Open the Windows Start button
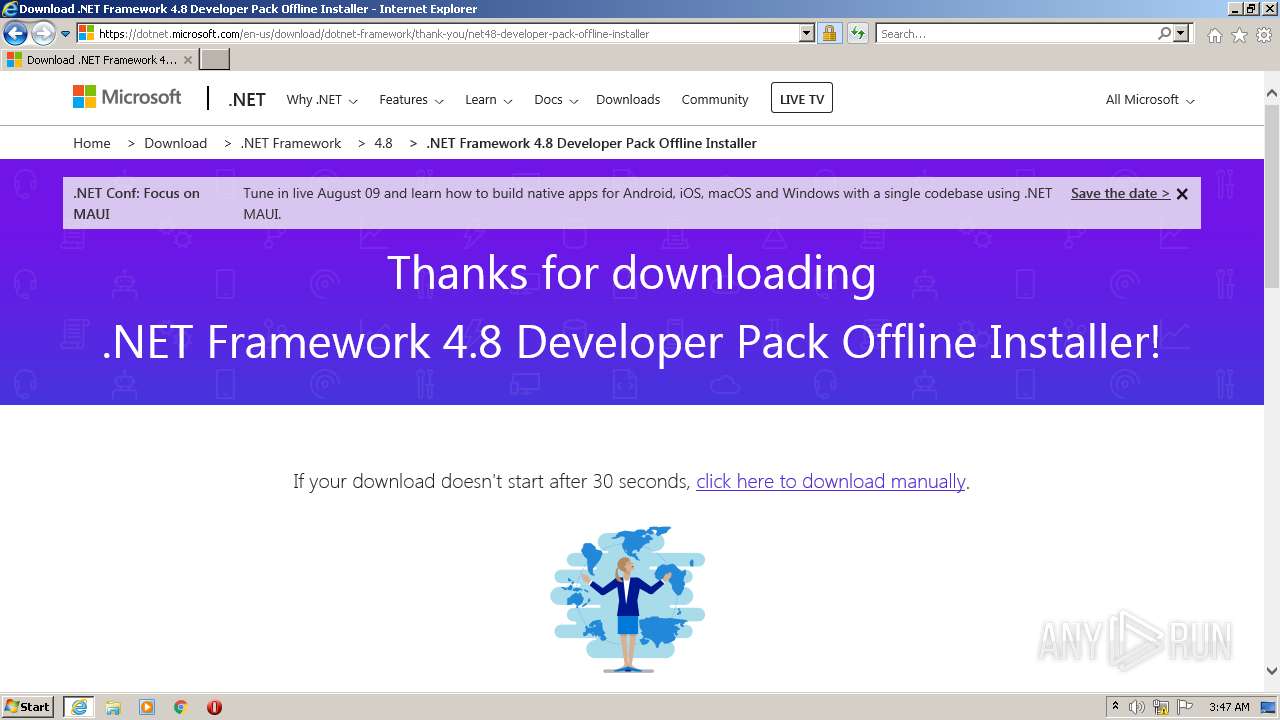The height and width of the screenshot is (720, 1280). click(28, 706)
